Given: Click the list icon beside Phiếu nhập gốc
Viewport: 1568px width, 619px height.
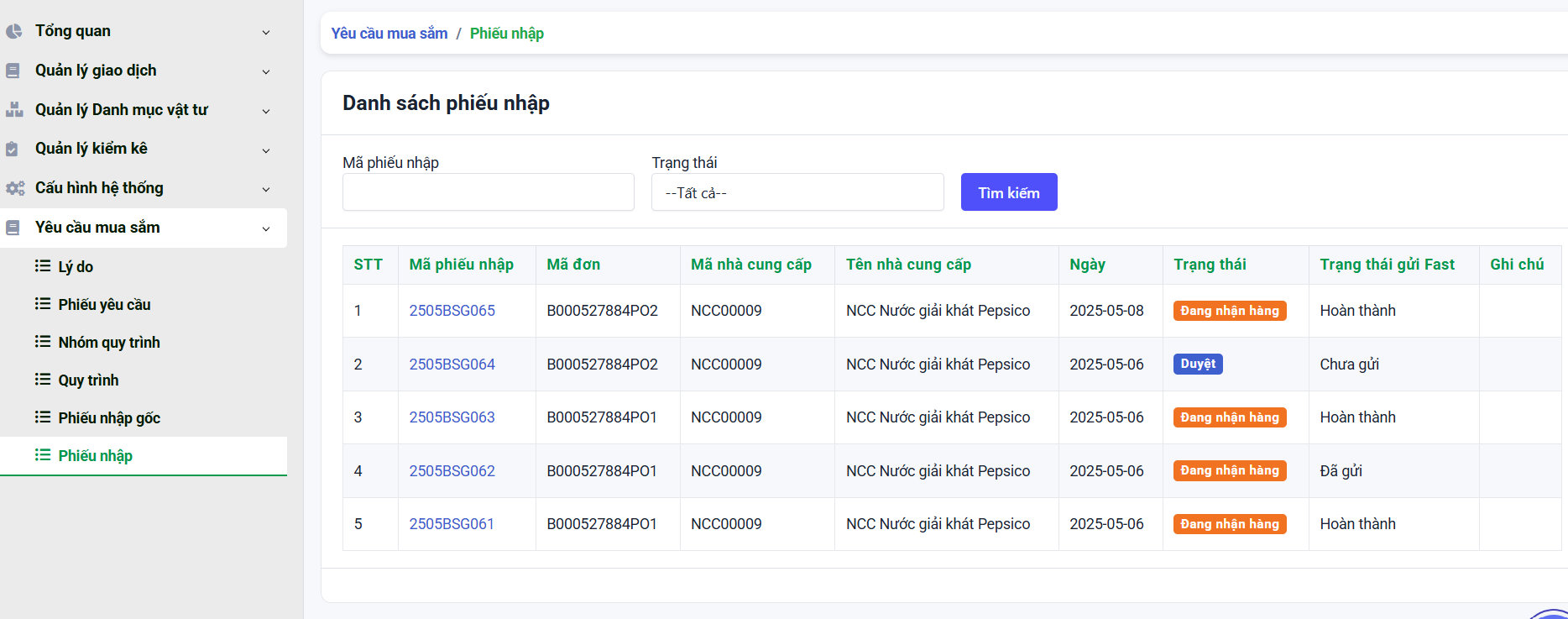Looking at the screenshot, I should 43,417.
